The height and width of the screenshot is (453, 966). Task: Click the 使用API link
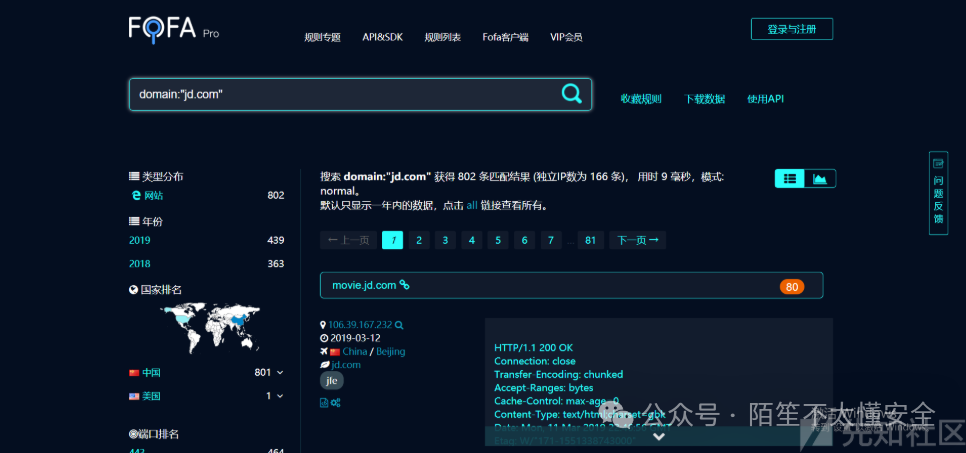click(x=765, y=99)
